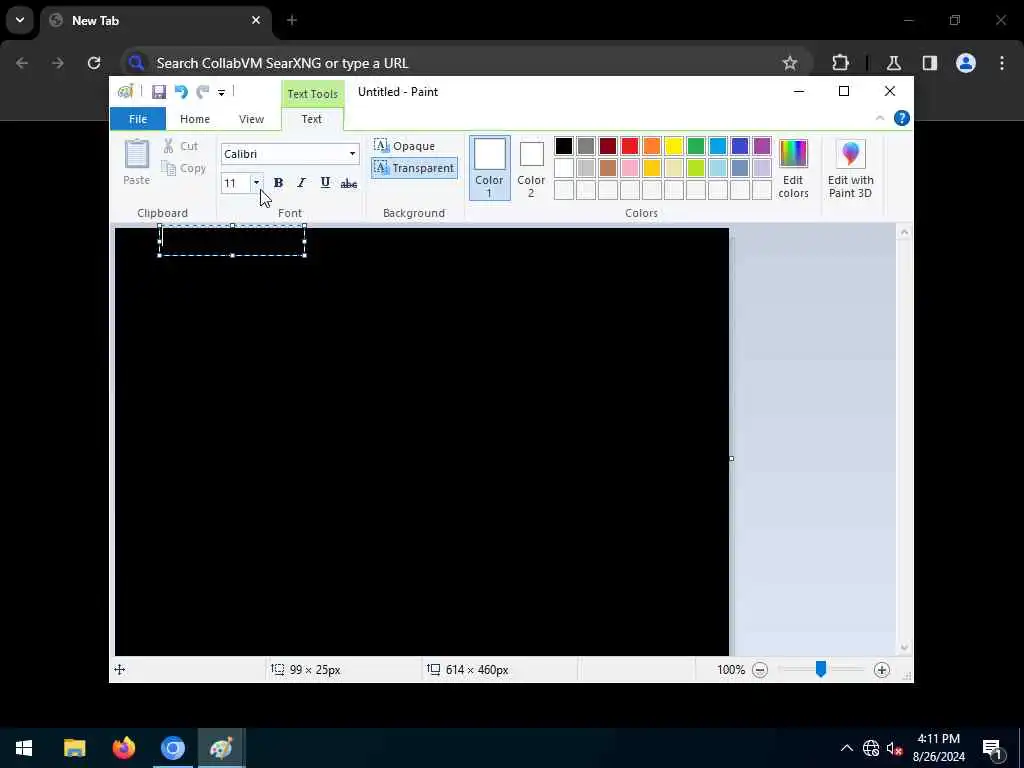
Task: Open Chrome tab search dropdown arrow
Action: [x=20, y=20]
